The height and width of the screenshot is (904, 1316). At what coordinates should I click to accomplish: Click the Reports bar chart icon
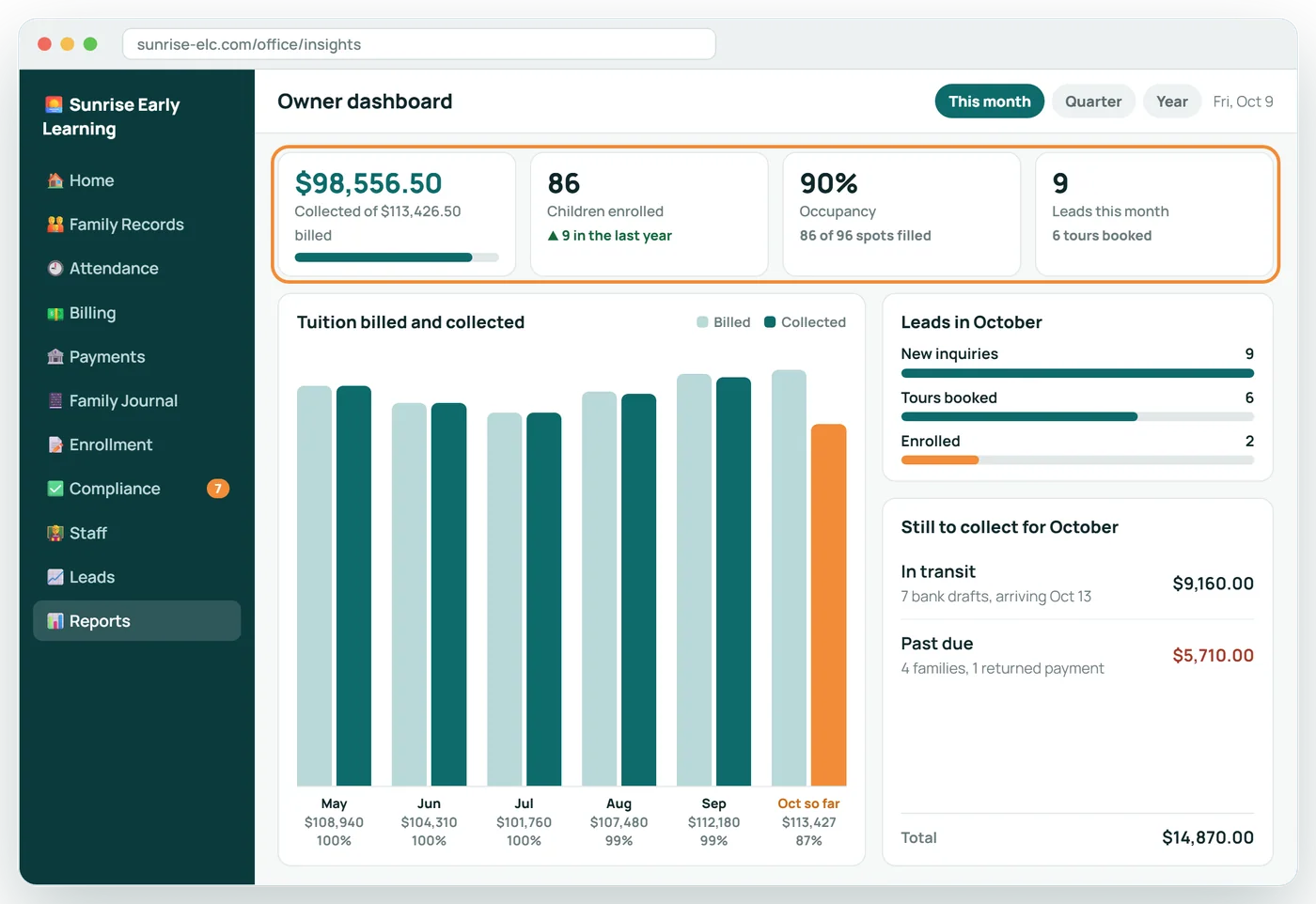coord(55,621)
